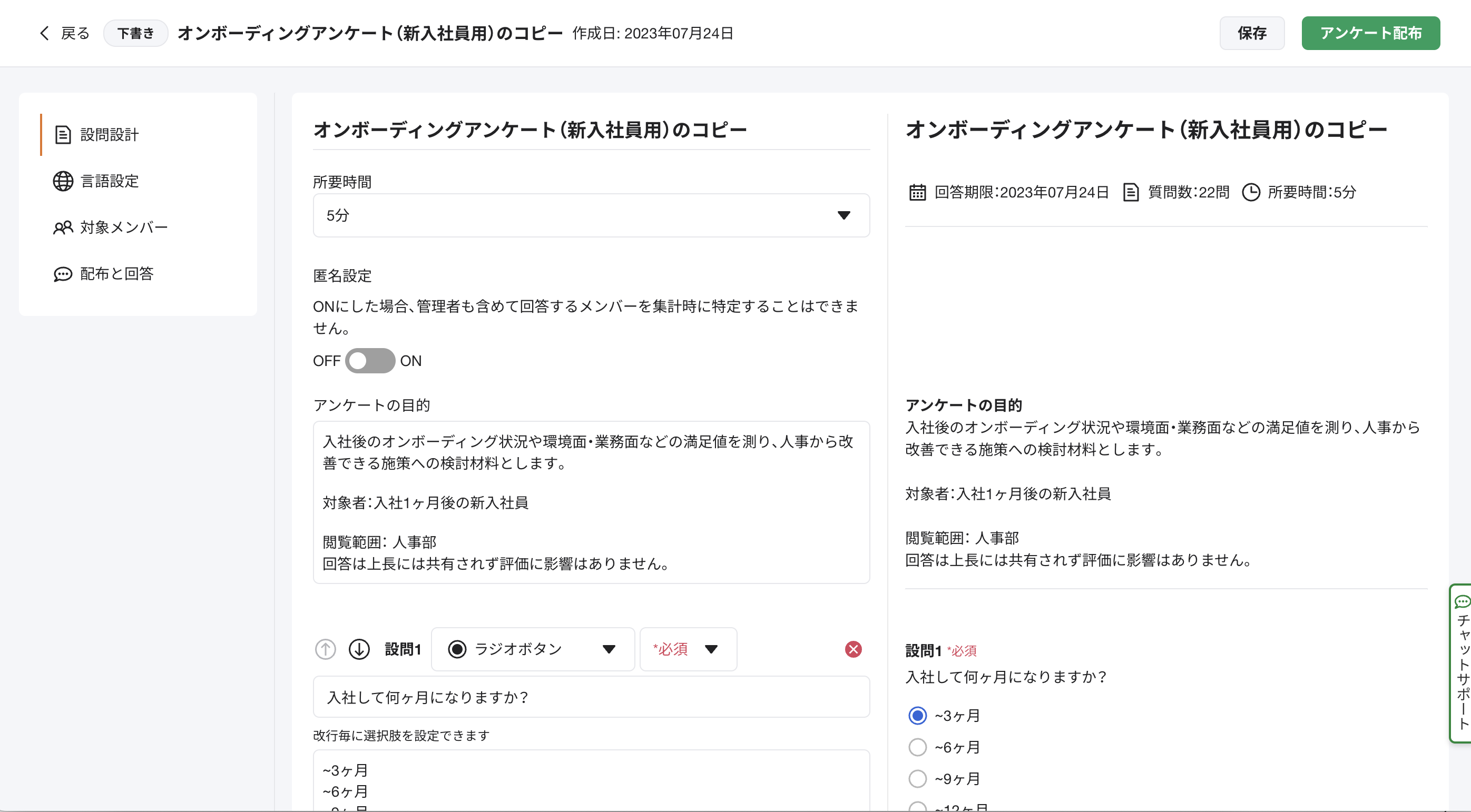Click the 保存 button
The width and height of the screenshot is (1471, 812).
(1252, 33)
